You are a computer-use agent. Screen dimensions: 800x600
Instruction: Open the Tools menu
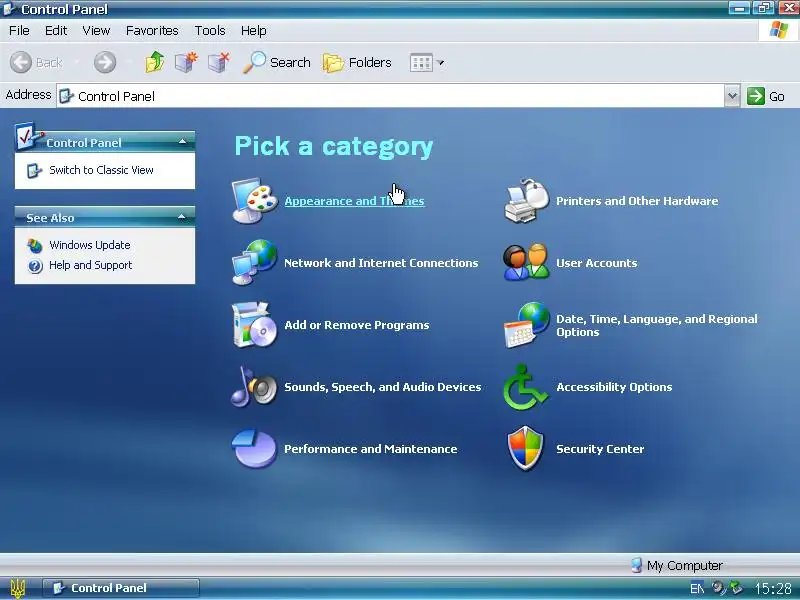(x=210, y=31)
